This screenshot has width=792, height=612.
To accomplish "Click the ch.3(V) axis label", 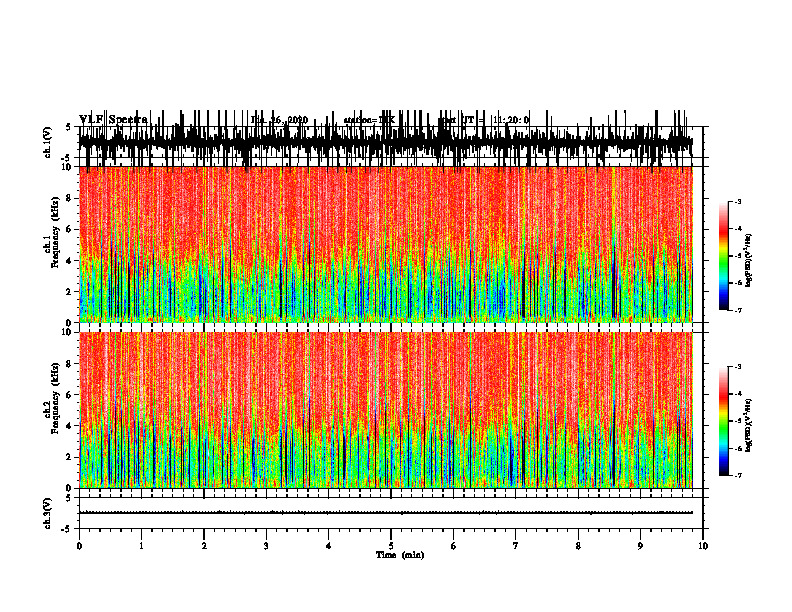I will click(48, 513).
